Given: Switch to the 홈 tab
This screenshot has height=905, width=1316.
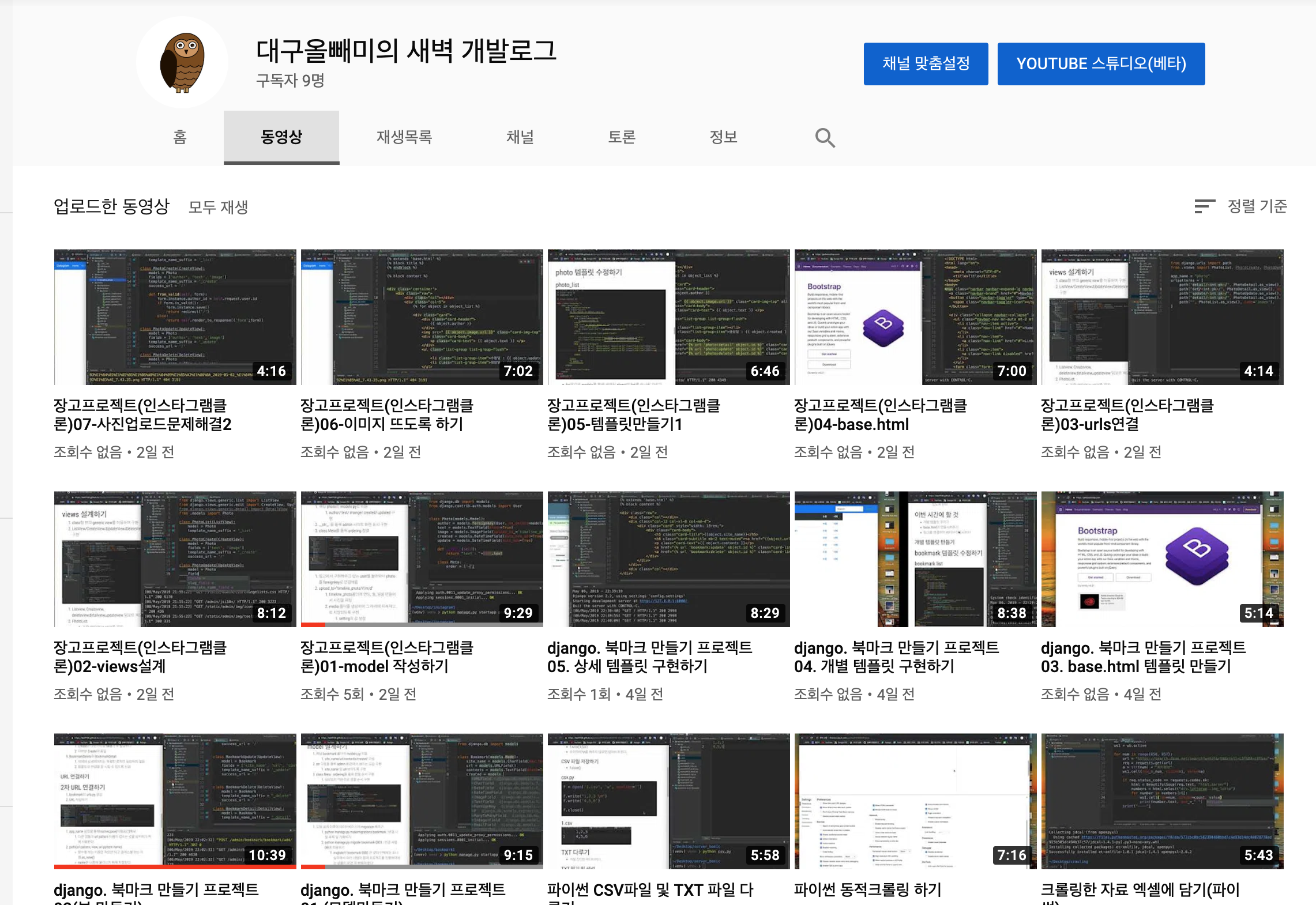Looking at the screenshot, I should pos(180,137).
